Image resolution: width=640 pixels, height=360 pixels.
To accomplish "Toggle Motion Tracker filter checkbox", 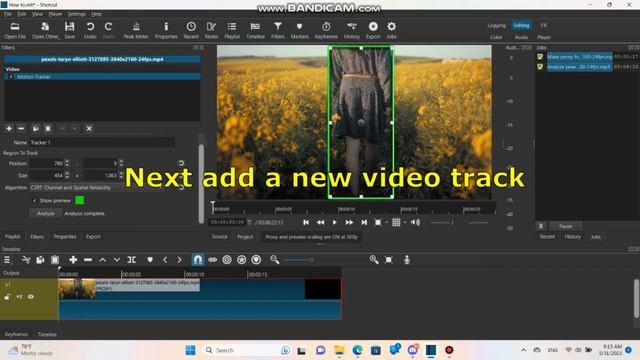I will click(11, 77).
